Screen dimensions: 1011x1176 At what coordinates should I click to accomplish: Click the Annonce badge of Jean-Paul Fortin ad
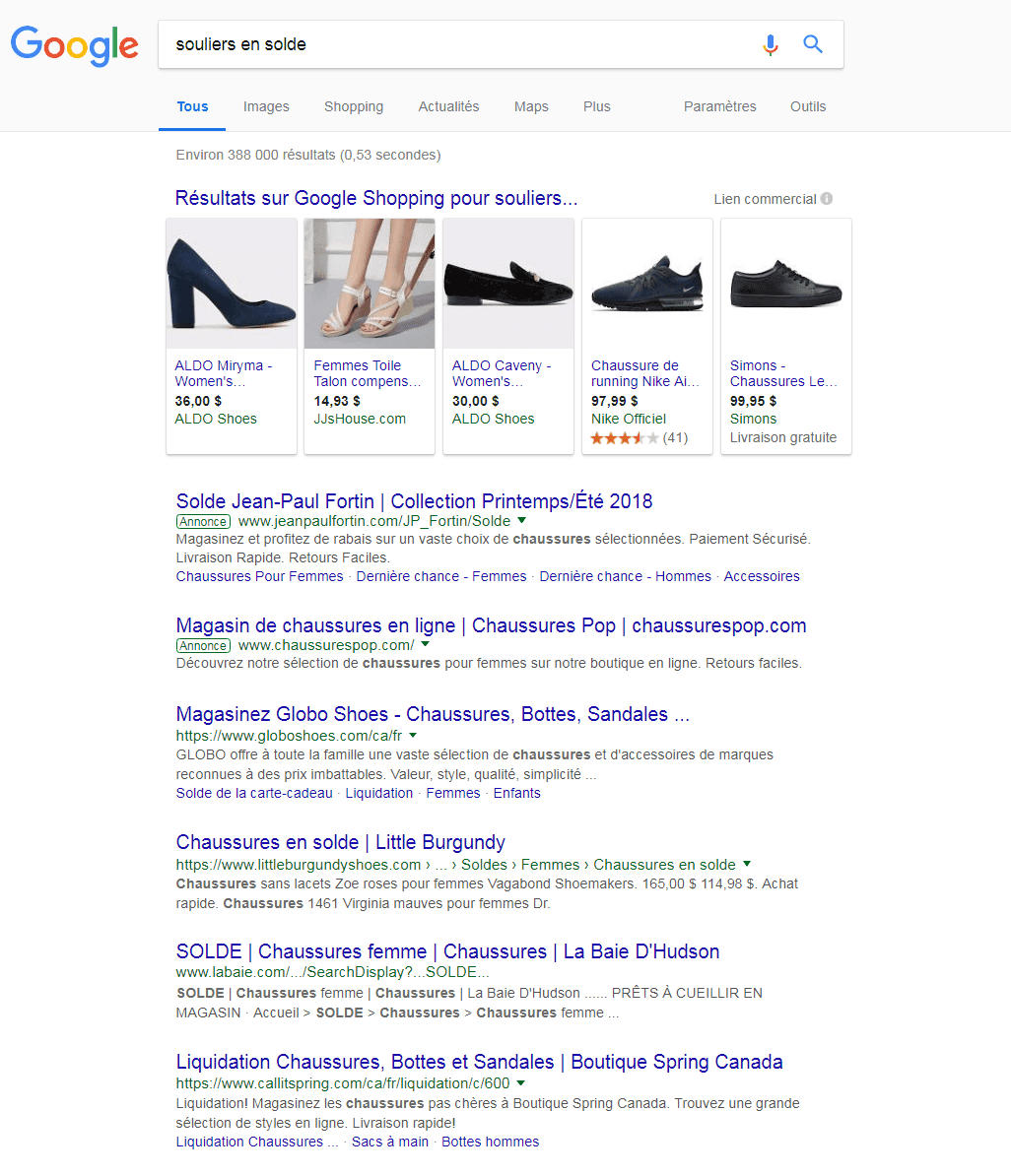tap(203, 521)
